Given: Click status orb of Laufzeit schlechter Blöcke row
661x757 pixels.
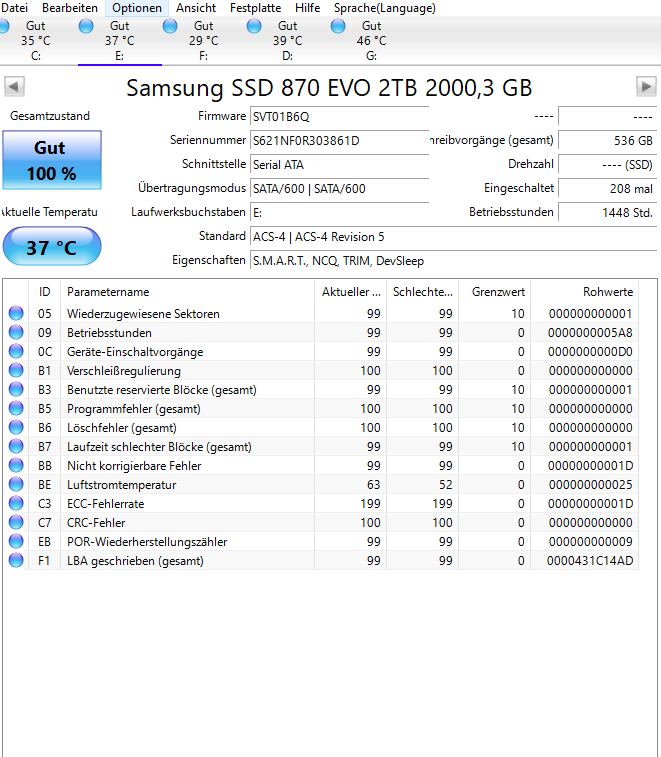Looking at the screenshot, I should [x=16, y=446].
